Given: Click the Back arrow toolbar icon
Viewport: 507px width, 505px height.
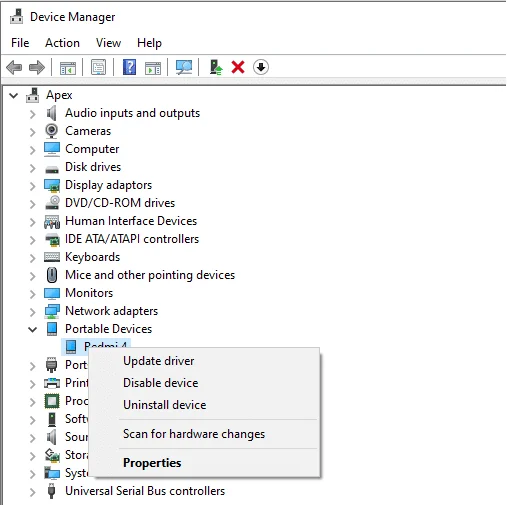Looking at the screenshot, I should 14,67.
